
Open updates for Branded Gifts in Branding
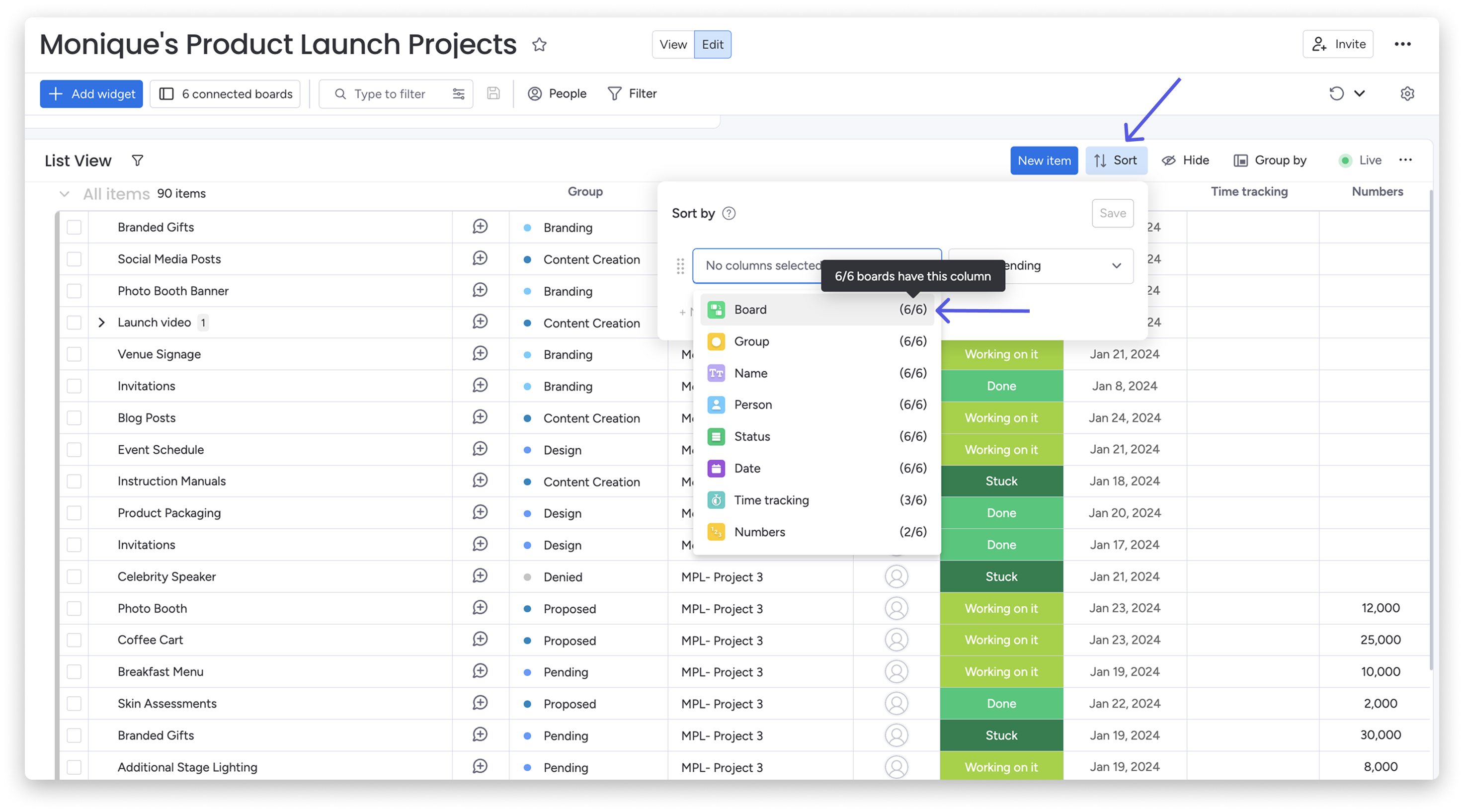(x=480, y=227)
